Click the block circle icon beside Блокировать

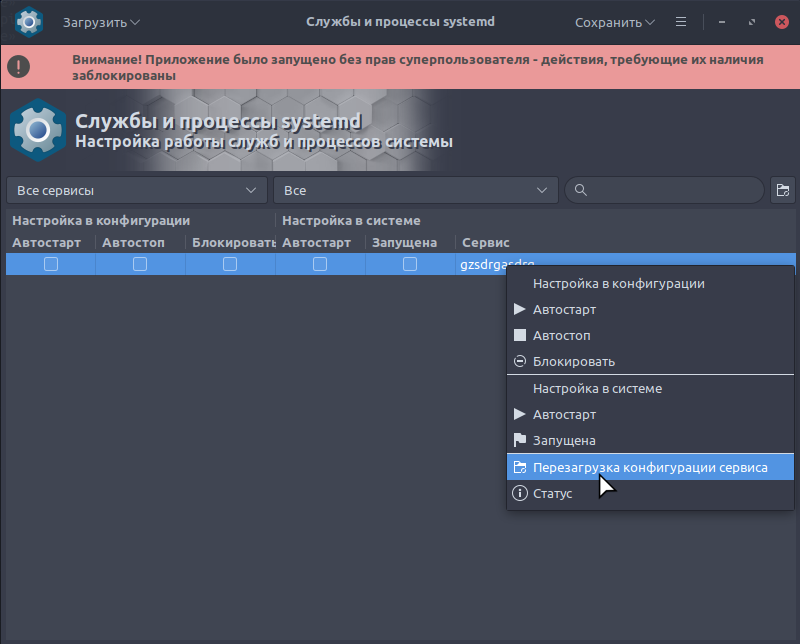(519, 361)
